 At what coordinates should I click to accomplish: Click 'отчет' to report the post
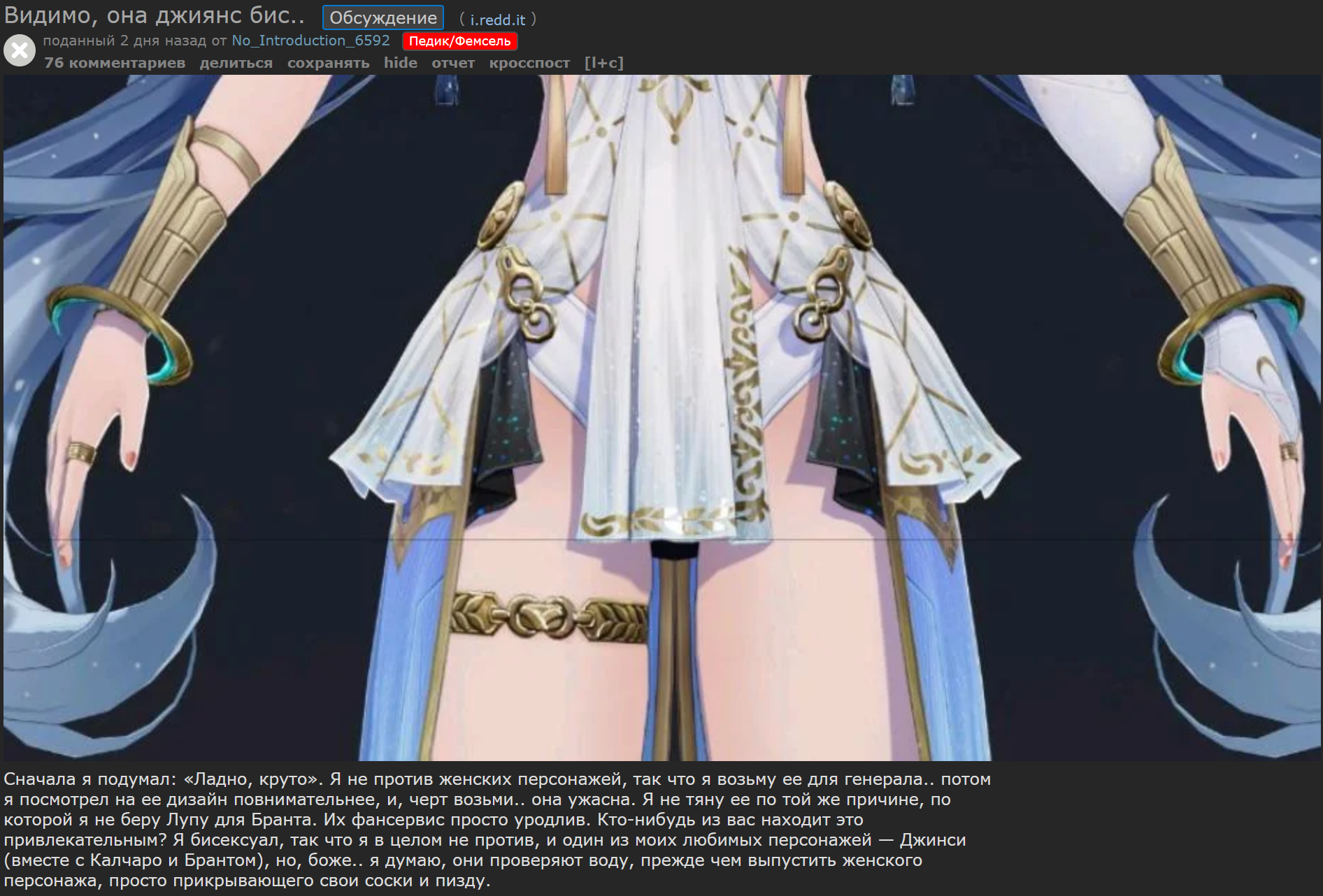coord(453,63)
